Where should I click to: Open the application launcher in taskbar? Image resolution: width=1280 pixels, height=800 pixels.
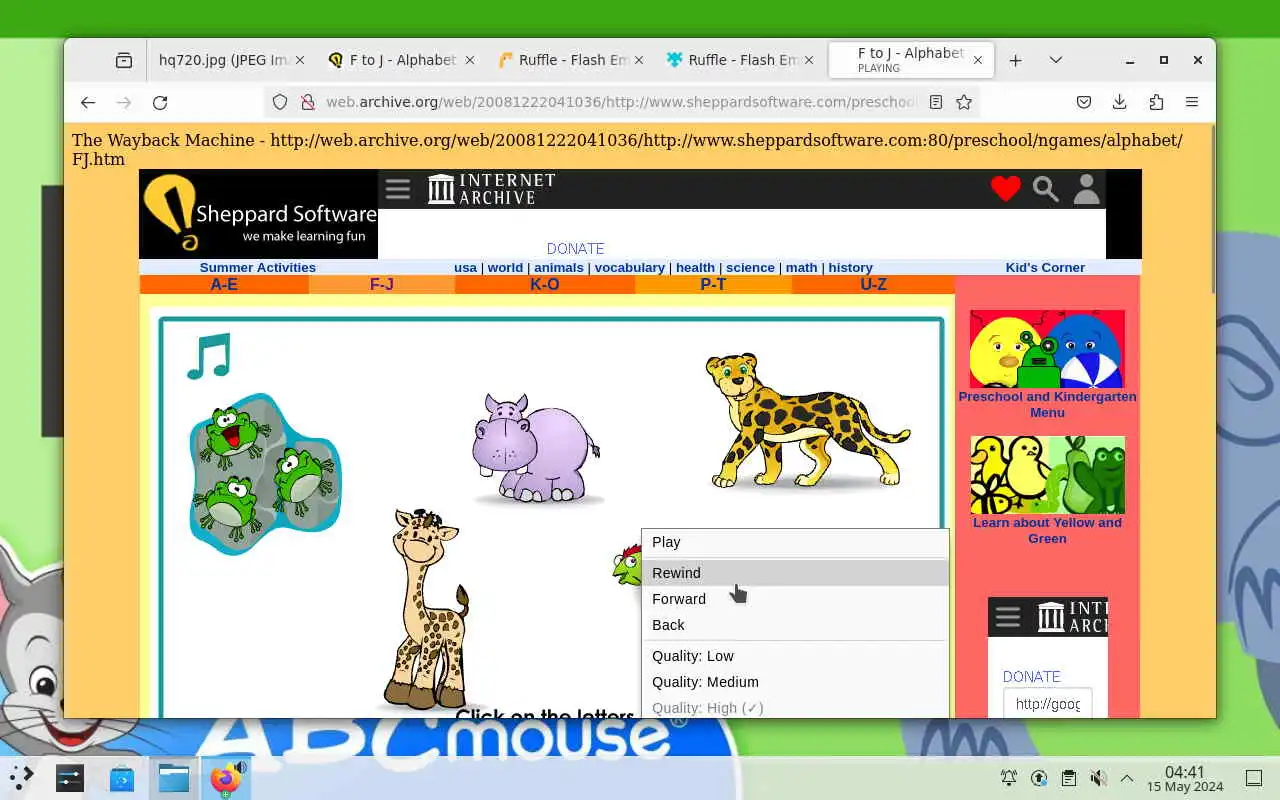point(21,777)
